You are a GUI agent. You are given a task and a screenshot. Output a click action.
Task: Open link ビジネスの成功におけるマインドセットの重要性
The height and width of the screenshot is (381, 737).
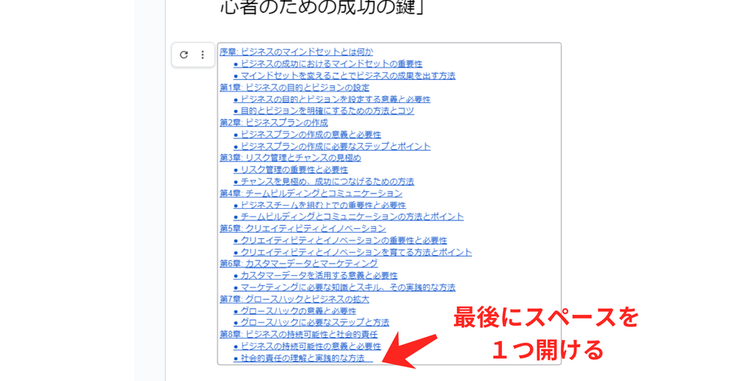point(331,63)
